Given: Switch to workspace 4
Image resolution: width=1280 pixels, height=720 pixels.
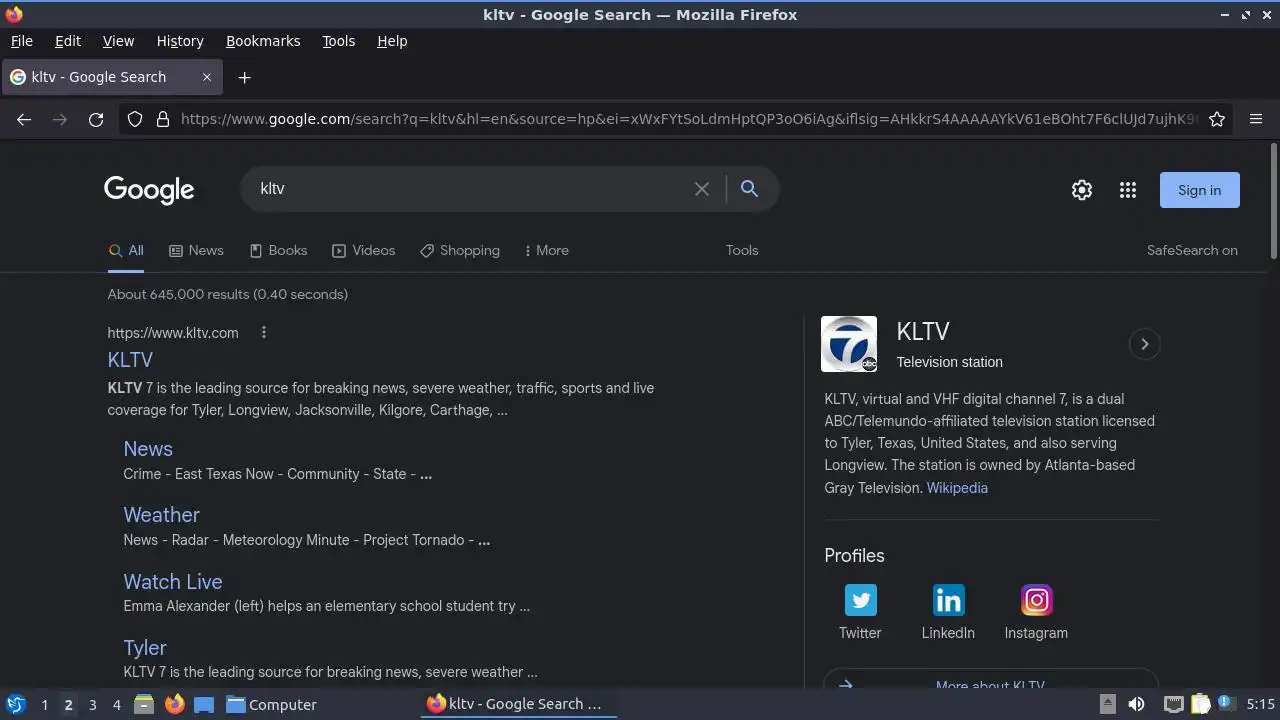Looking at the screenshot, I should [116, 705].
